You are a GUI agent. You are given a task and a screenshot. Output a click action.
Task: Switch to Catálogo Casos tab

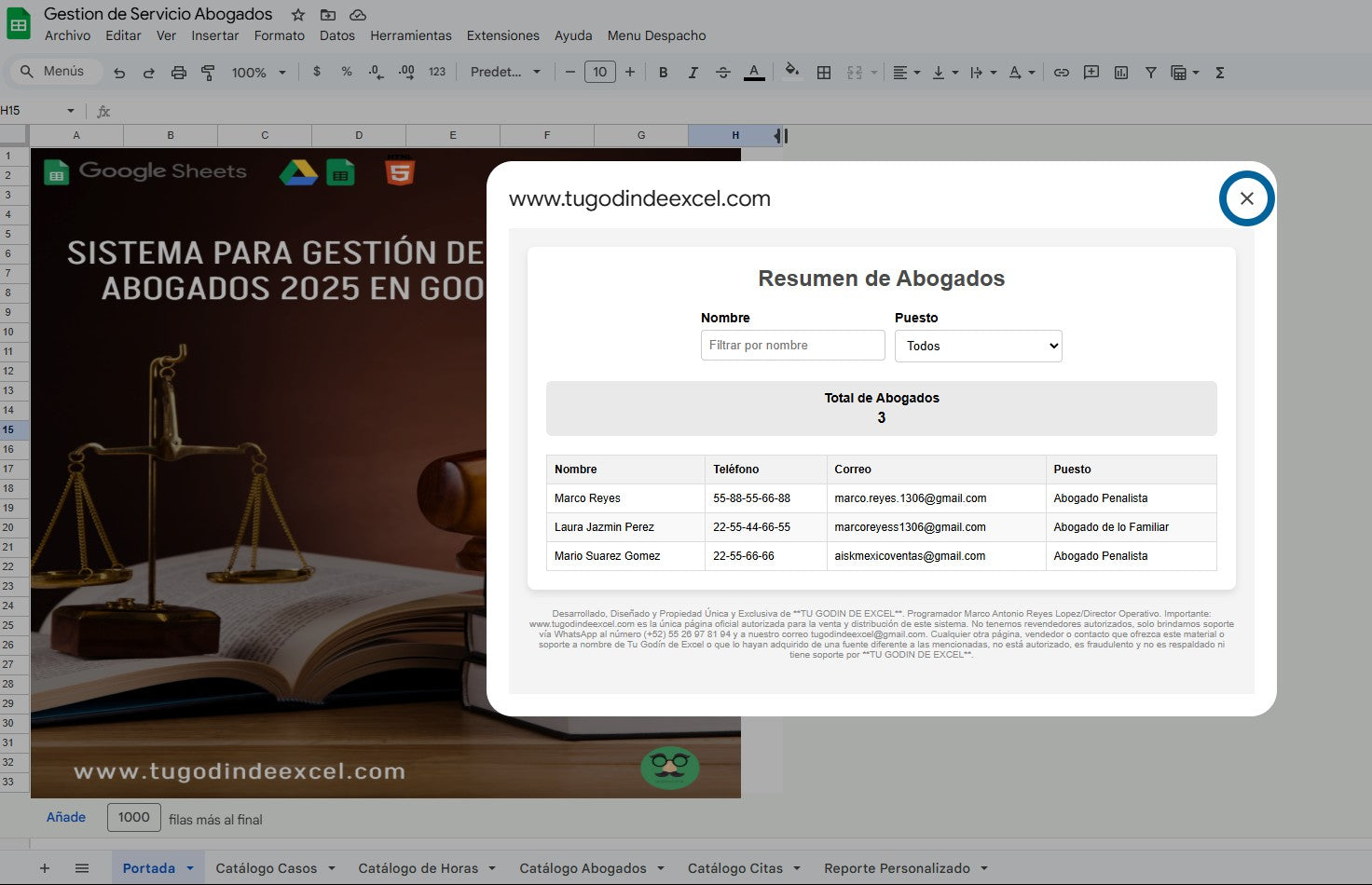point(267,868)
